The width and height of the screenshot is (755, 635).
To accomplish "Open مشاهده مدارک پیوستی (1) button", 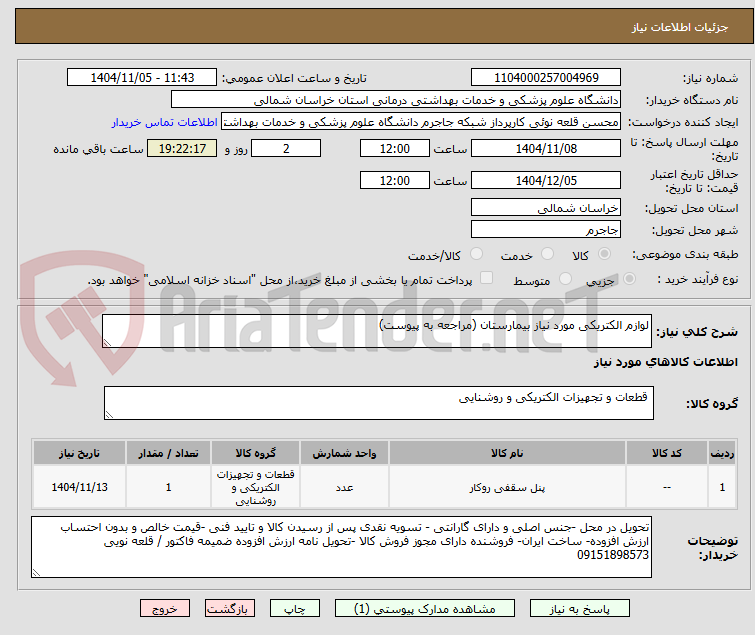I will 425,609.
